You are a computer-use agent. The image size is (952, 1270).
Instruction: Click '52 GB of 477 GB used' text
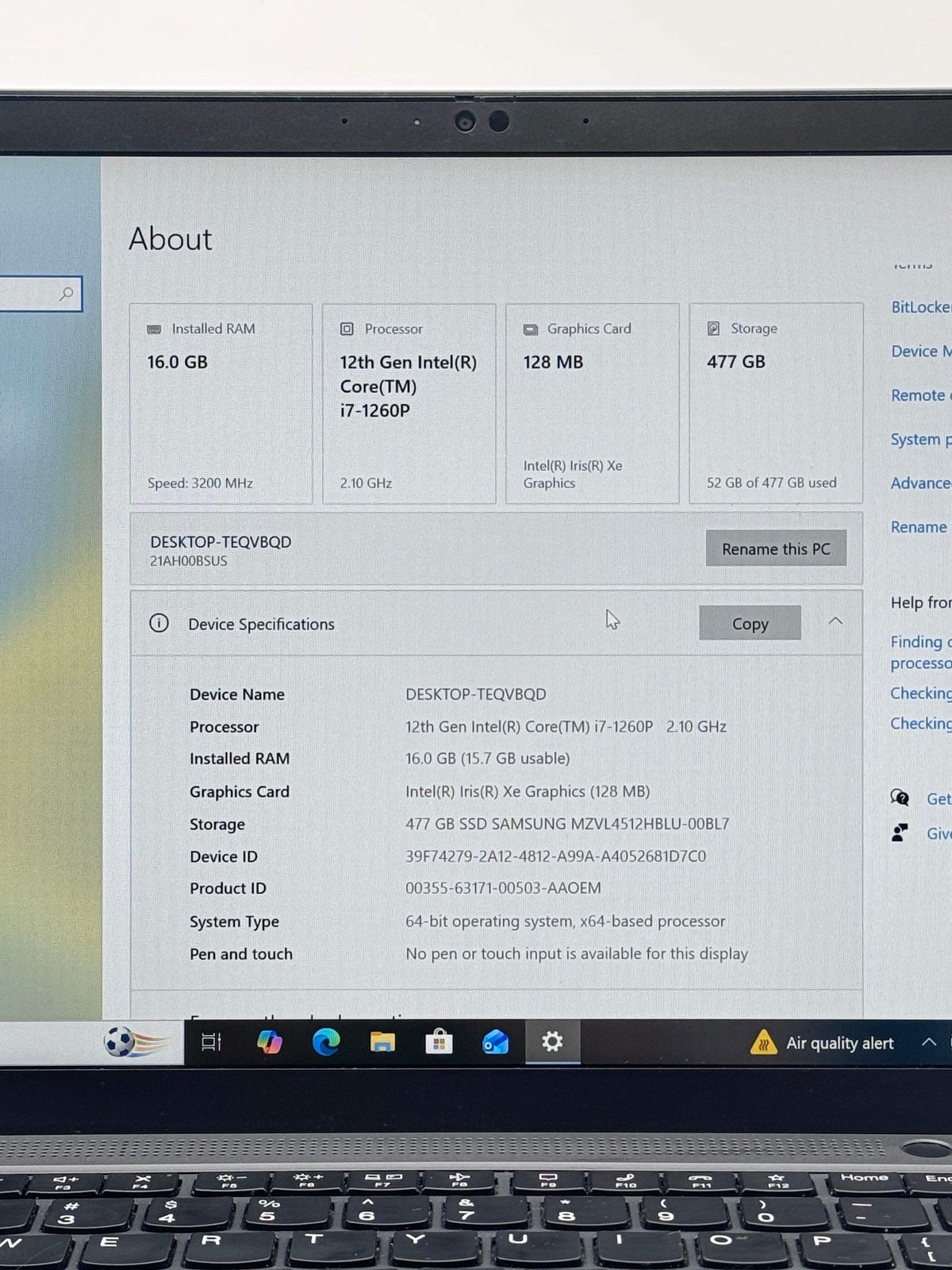click(x=771, y=482)
